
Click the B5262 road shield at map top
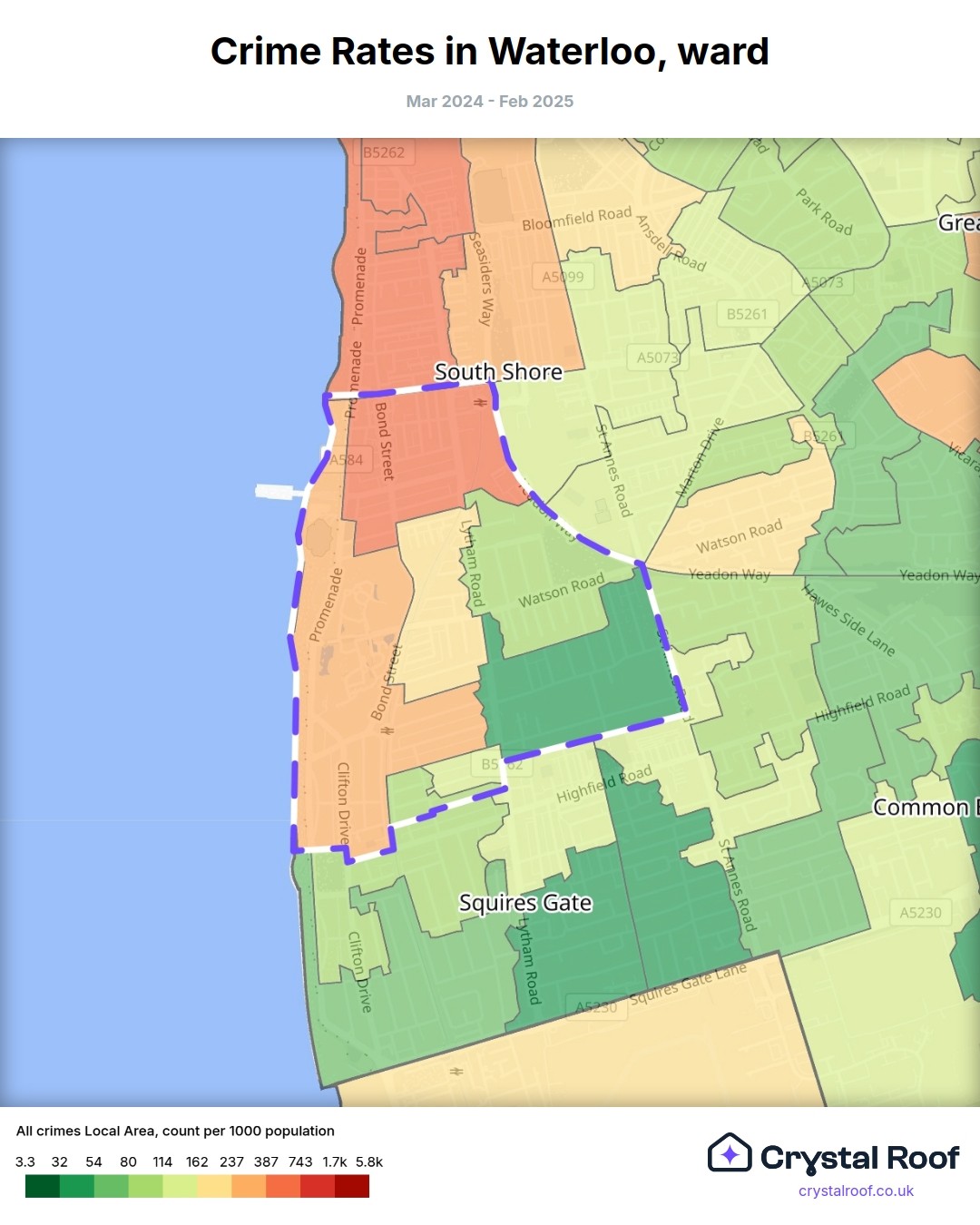pyautogui.click(x=384, y=152)
